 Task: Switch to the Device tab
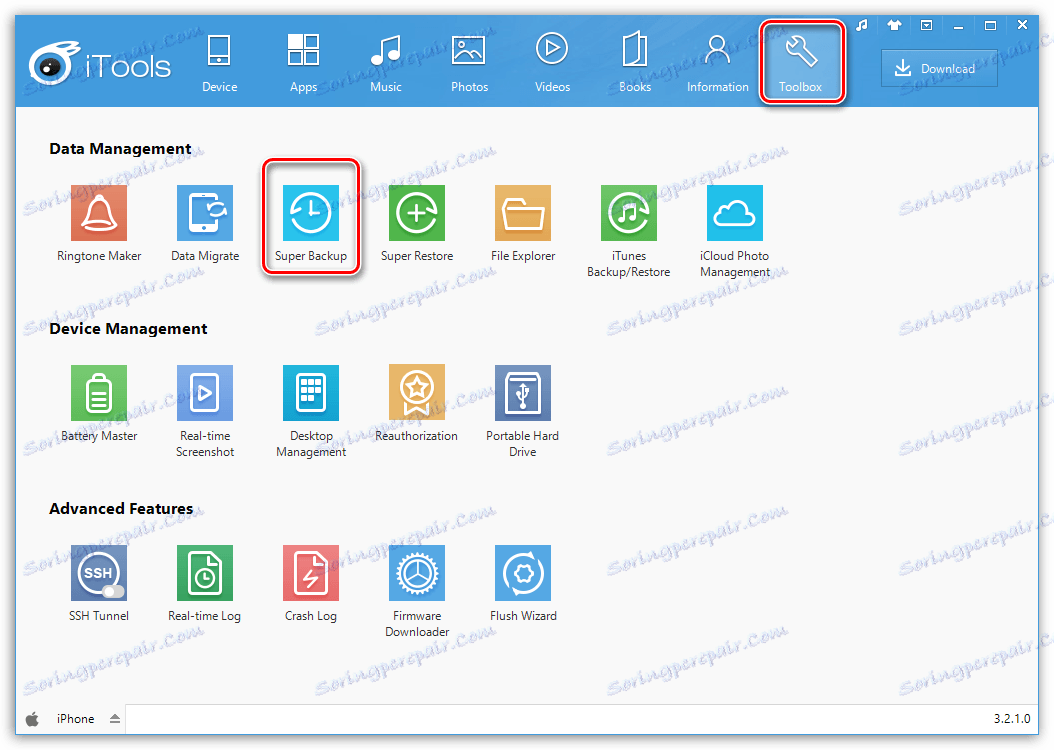click(219, 64)
